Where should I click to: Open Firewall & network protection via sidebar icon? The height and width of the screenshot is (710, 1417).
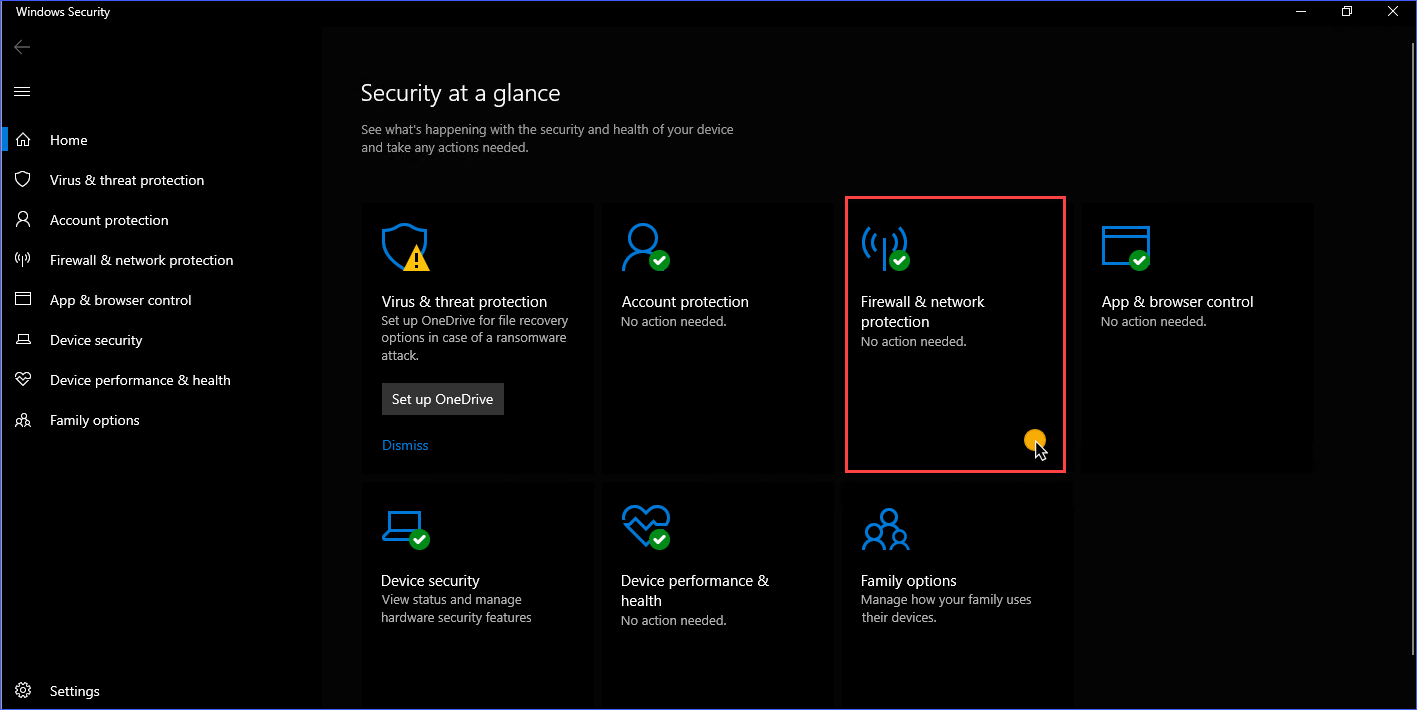coord(22,259)
